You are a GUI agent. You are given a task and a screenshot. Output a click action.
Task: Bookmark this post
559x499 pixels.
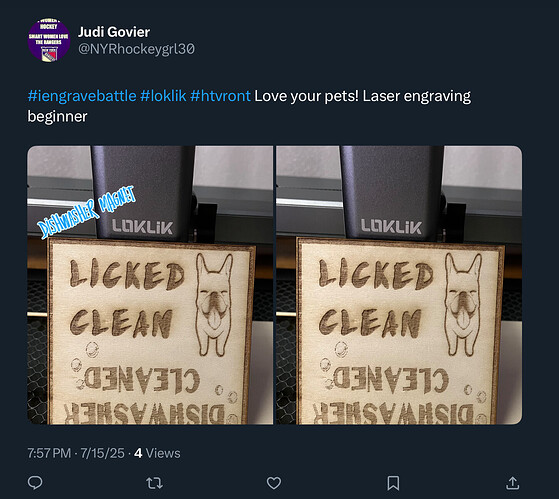393,483
